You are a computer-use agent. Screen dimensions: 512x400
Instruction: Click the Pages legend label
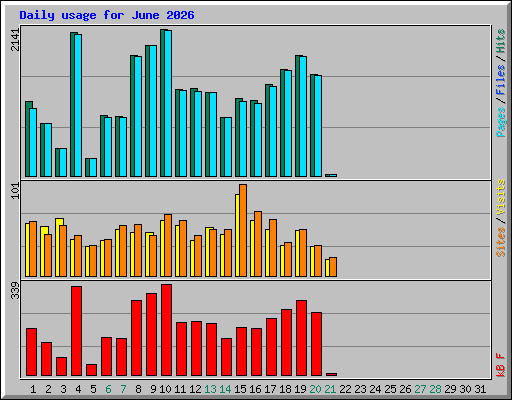tap(500, 122)
